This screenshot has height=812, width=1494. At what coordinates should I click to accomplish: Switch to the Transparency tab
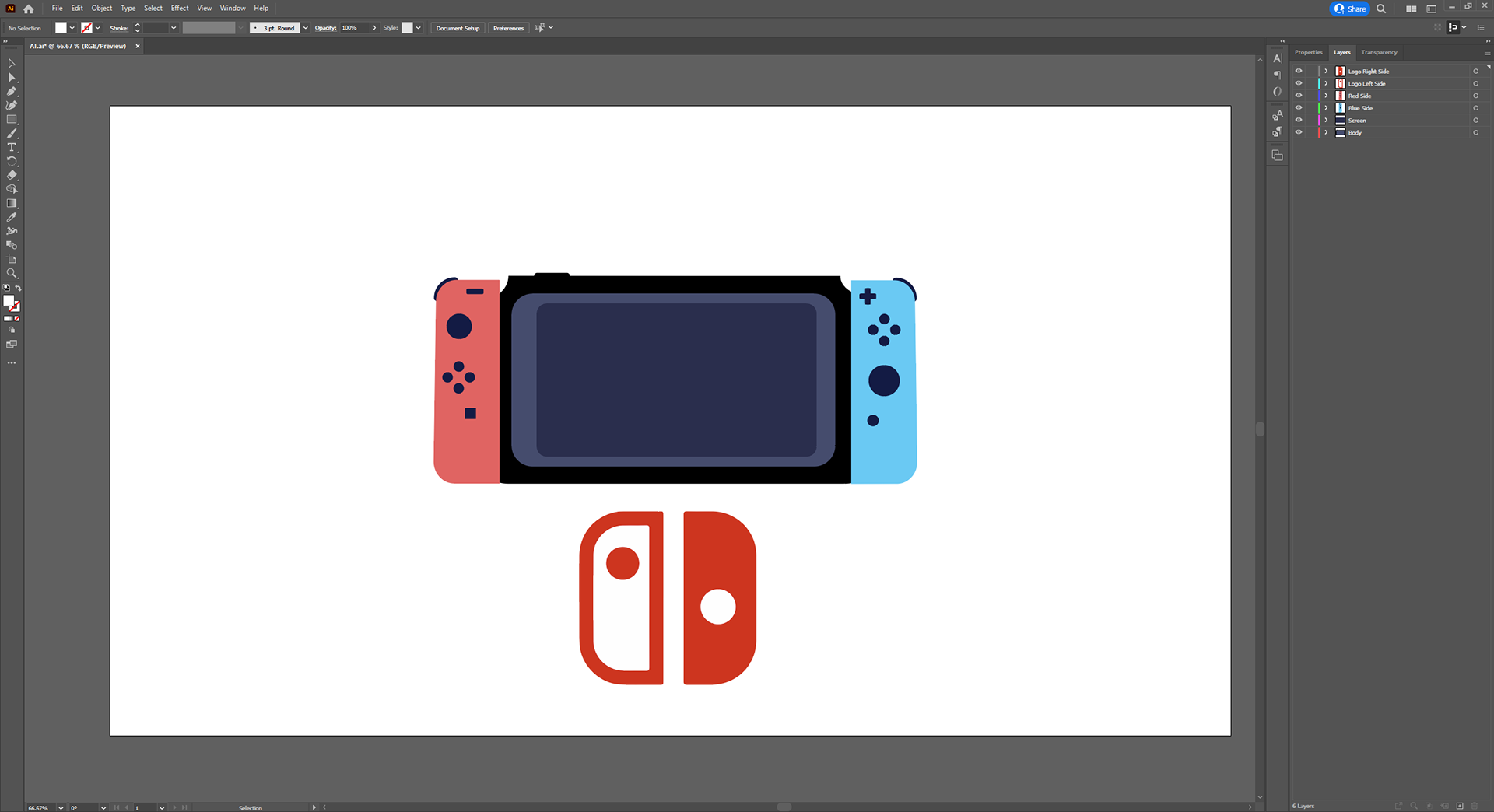pyautogui.click(x=1379, y=52)
